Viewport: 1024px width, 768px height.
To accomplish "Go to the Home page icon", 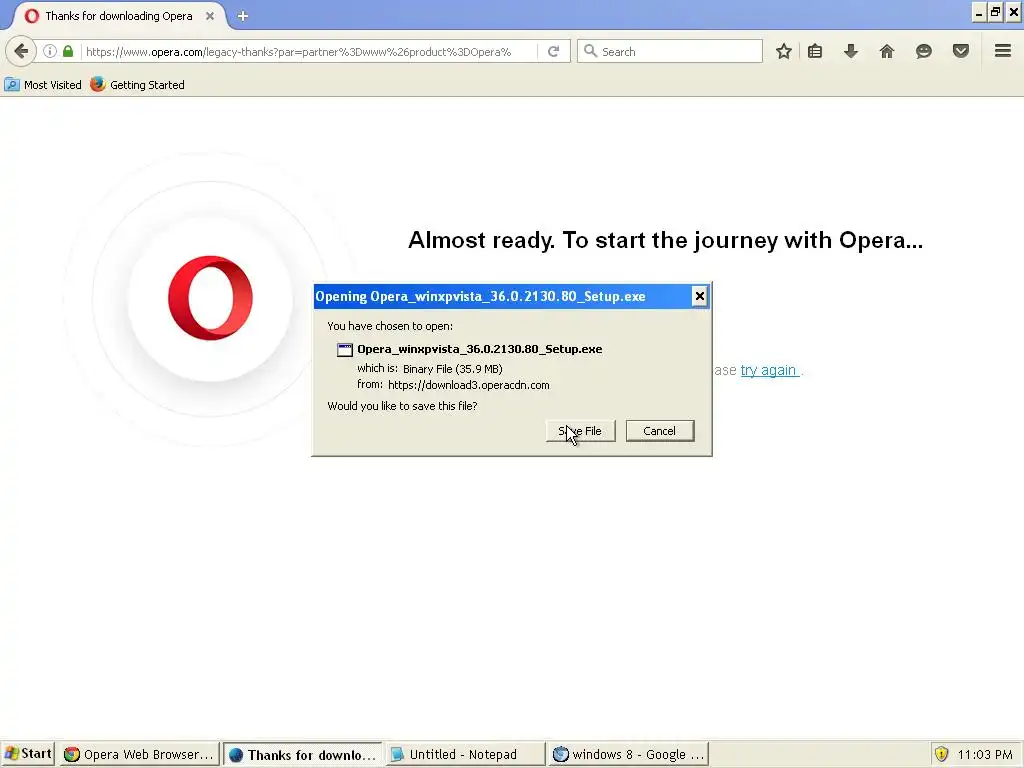I will coord(886,51).
